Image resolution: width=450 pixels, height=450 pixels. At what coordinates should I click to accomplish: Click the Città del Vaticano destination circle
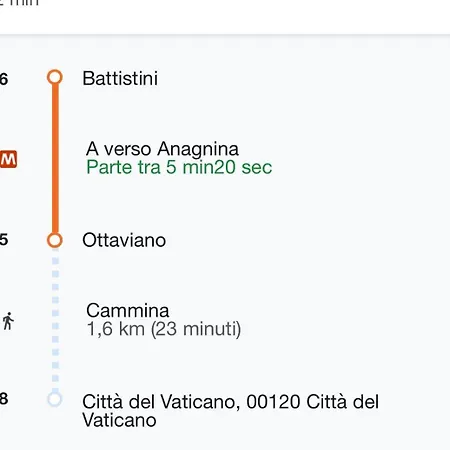click(x=55, y=399)
